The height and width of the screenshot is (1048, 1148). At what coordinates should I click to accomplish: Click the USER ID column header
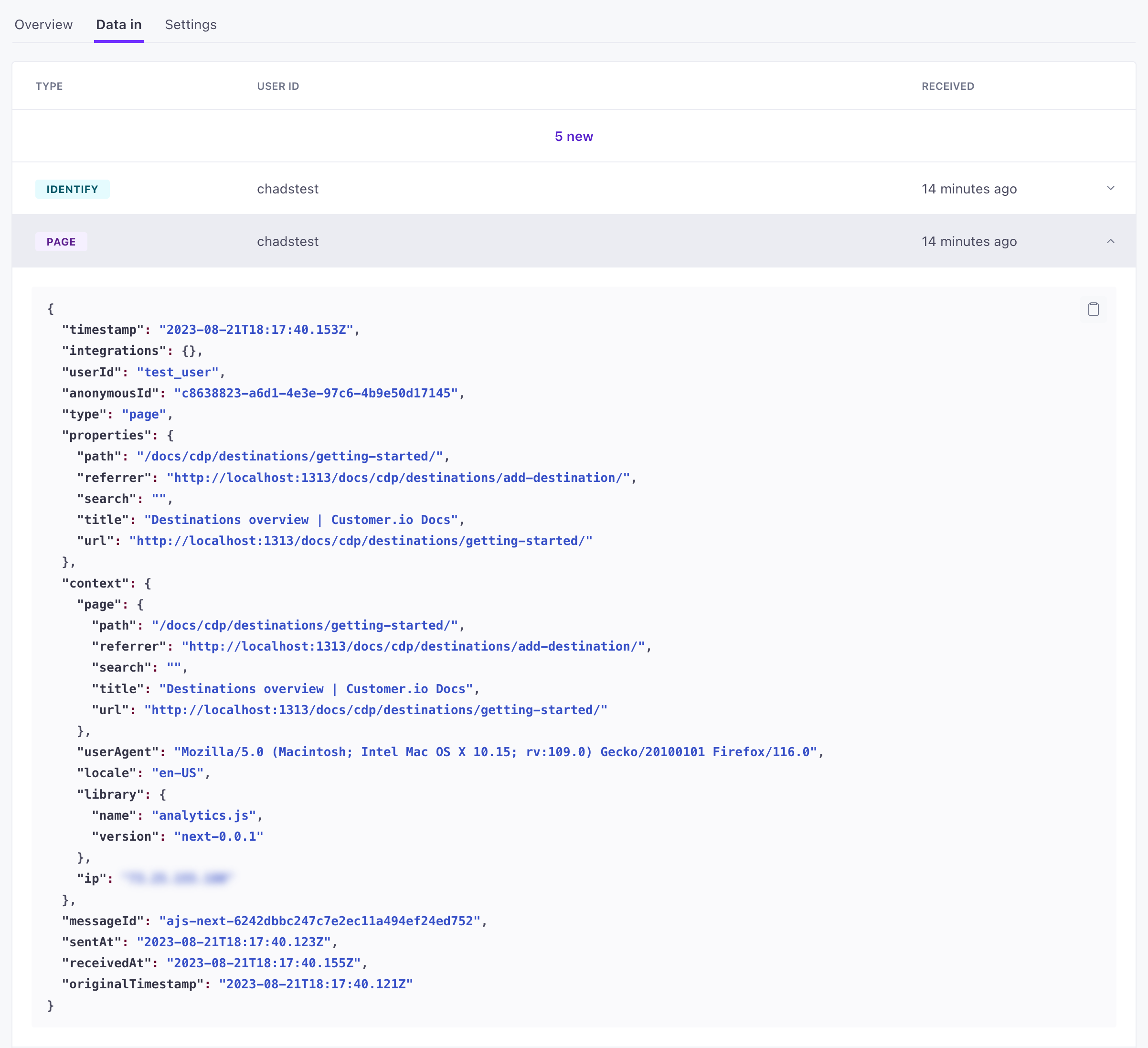click(278, 86)
